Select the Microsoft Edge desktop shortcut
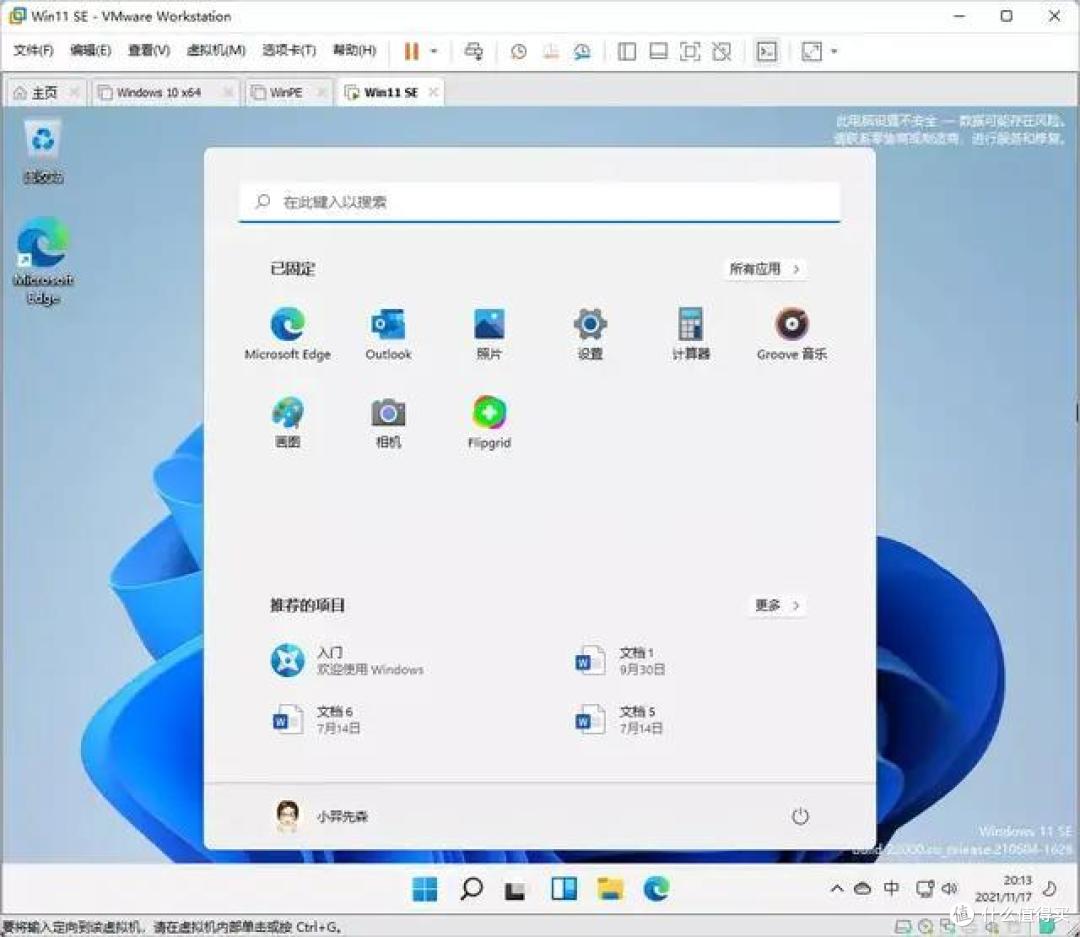 click(43, 262)
